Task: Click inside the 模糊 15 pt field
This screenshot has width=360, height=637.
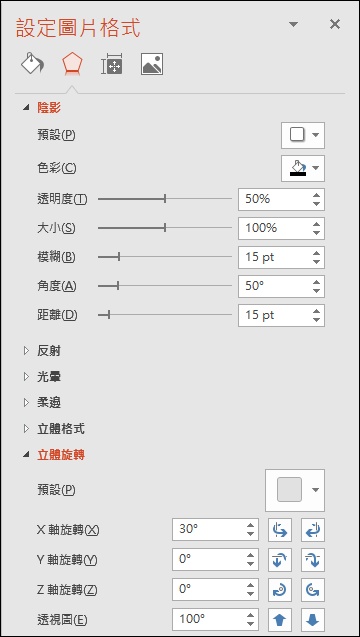Action: (x=274, y=257)
